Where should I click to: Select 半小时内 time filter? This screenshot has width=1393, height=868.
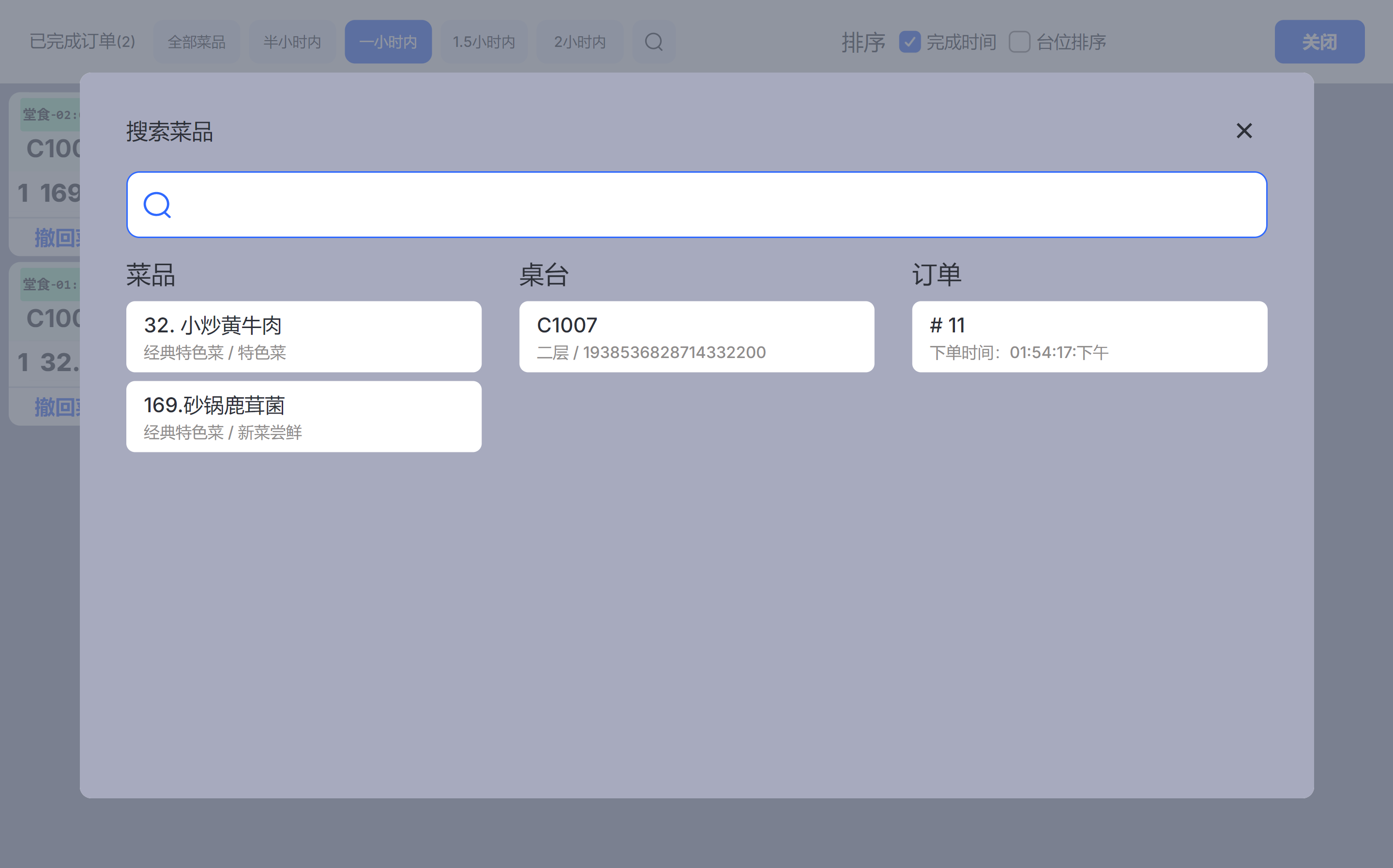(292, 42)
